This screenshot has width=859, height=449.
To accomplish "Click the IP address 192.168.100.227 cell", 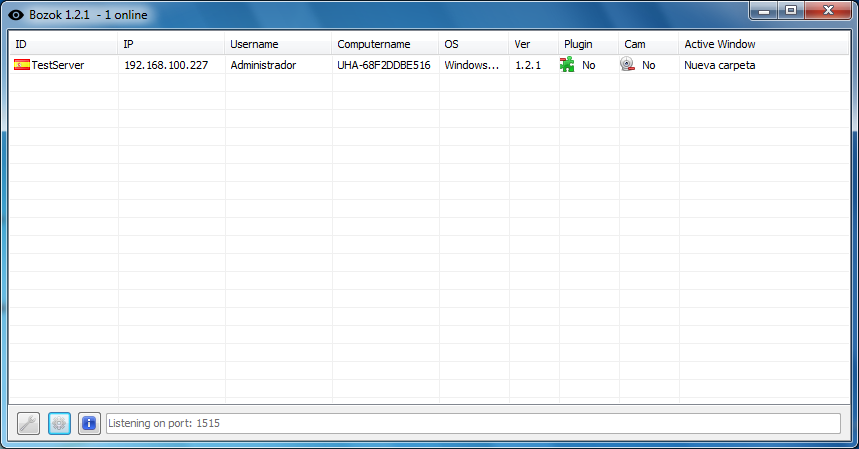I will [x=167, y=65].
